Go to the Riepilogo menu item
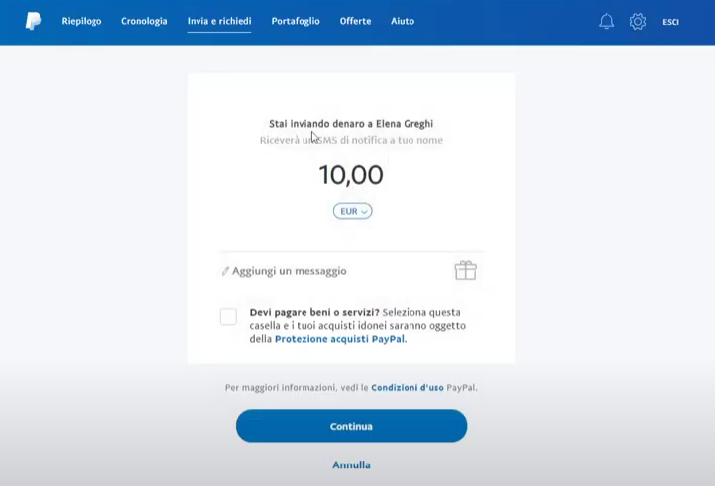 [x=82, y=21]
